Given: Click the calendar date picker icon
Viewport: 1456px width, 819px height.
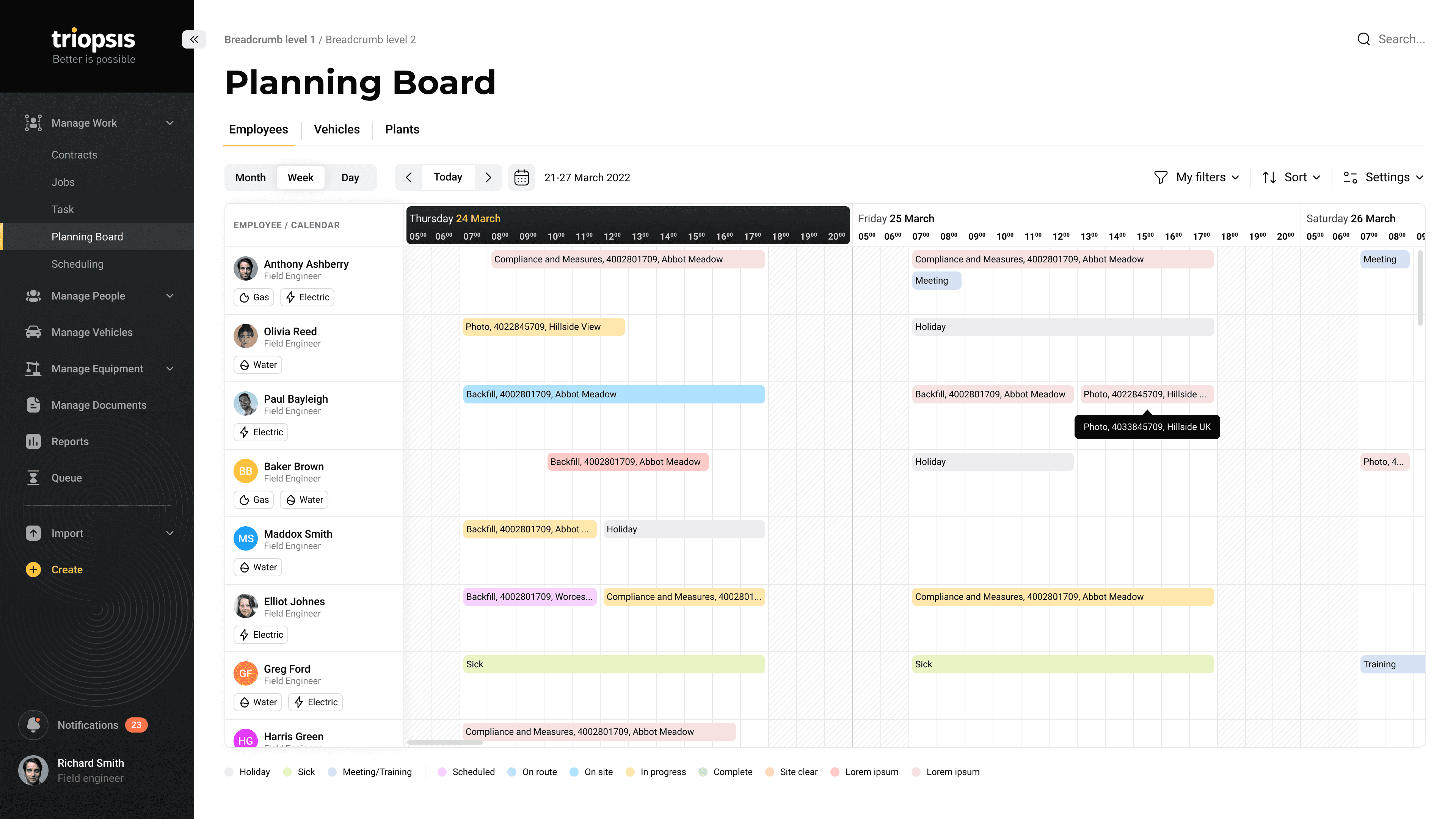Looking at the screenshot, I should [x=522, y=177].
